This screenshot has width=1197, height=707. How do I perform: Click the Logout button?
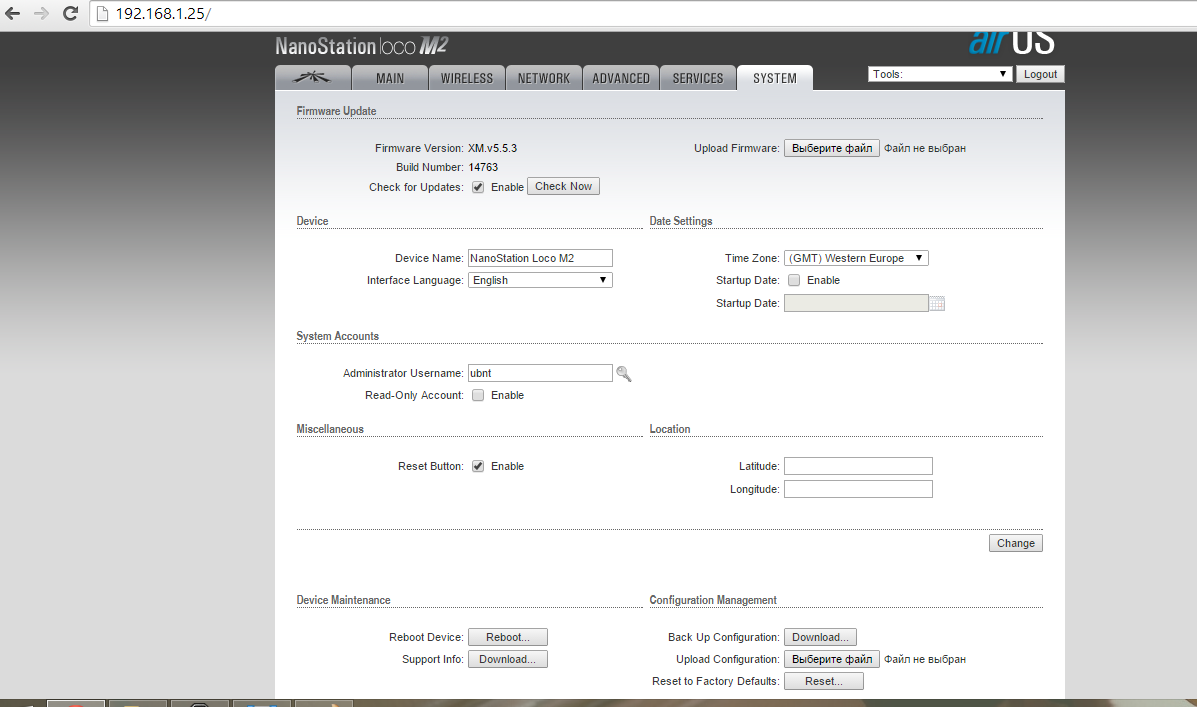[1040, 74]
